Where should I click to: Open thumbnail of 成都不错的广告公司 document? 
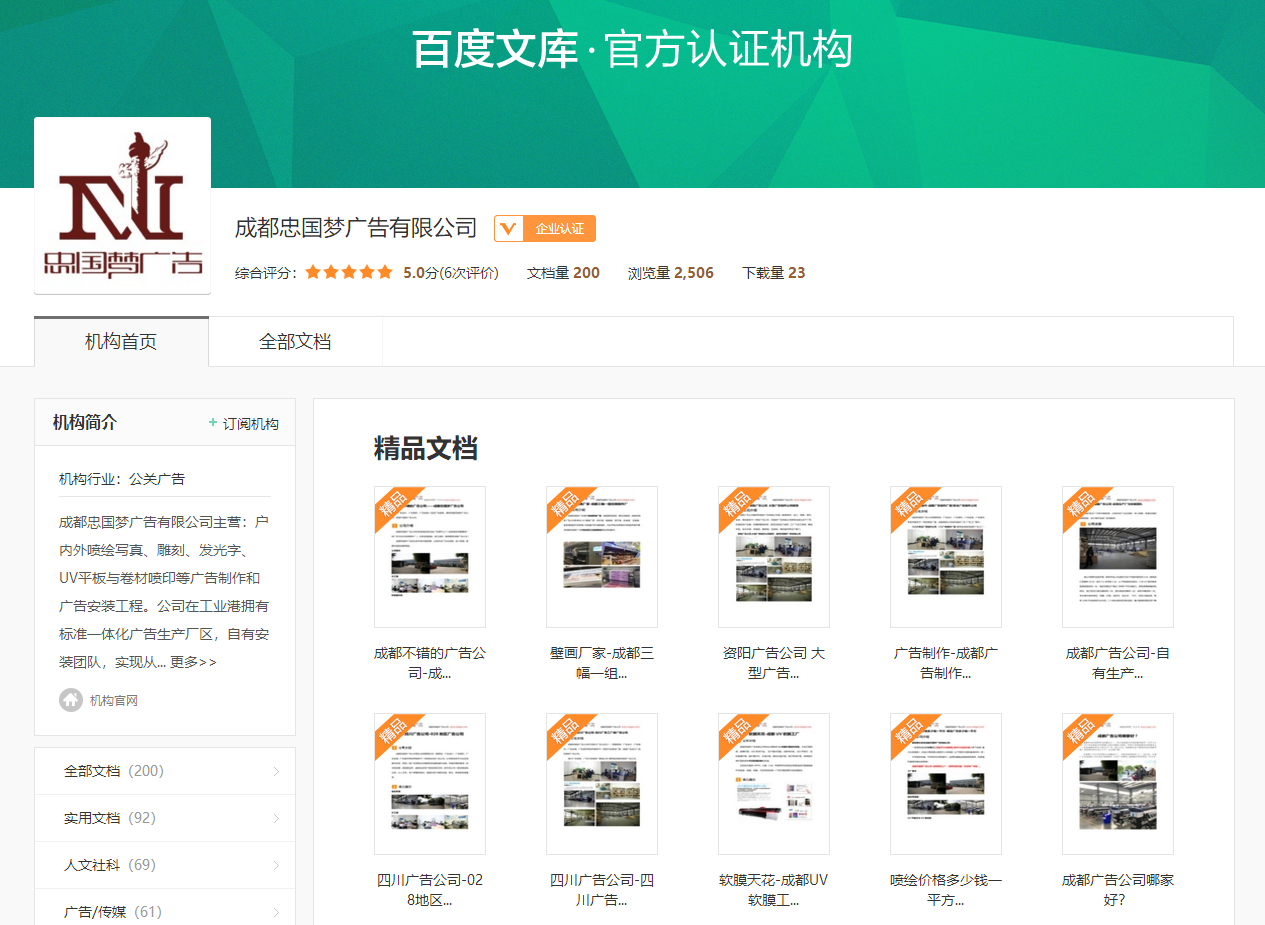click(x=430, y=557)
